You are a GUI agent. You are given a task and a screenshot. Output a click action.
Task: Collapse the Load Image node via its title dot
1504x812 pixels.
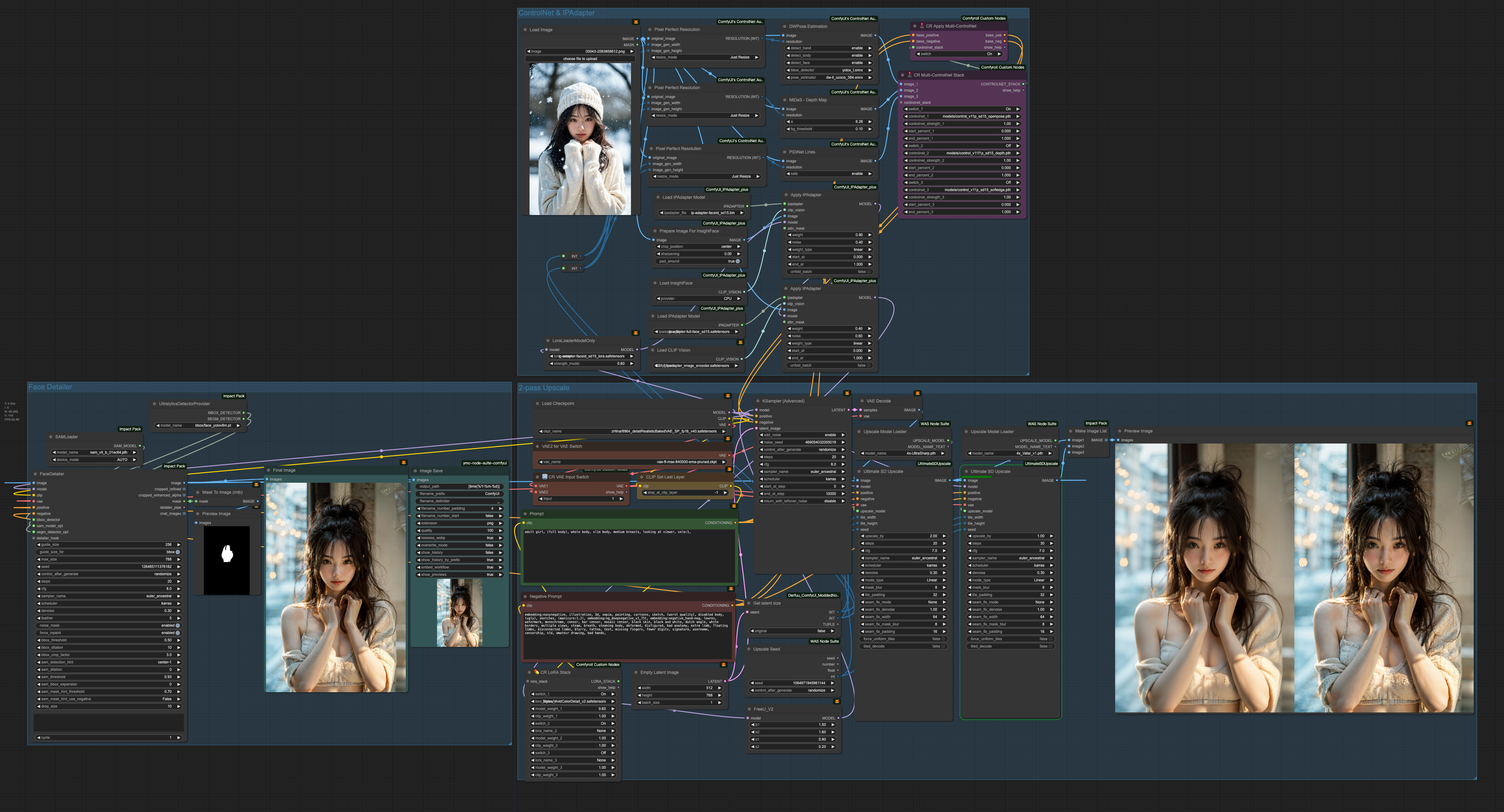pos(525,30)
